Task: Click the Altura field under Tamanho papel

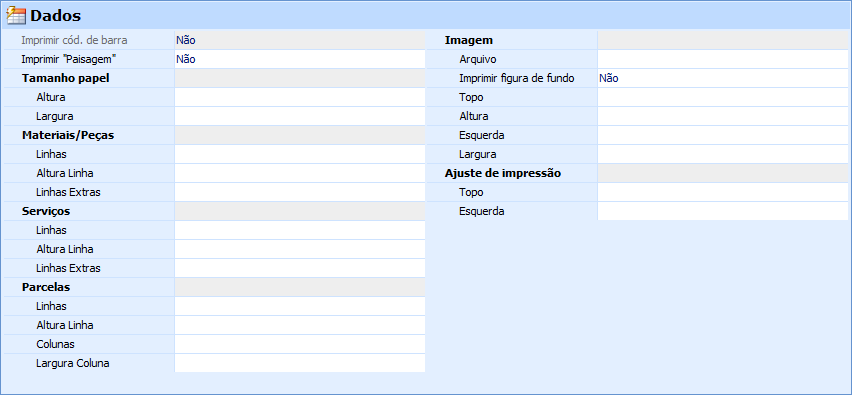Action: coord(299,97)
